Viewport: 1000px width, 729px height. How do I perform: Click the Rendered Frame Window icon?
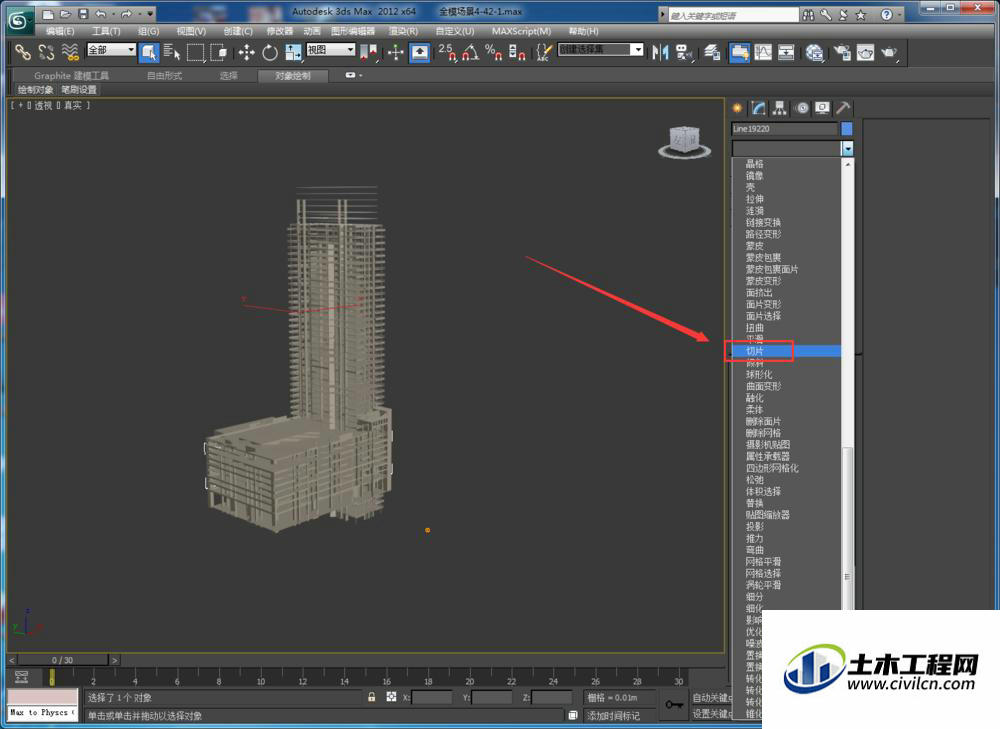(865, 52)
